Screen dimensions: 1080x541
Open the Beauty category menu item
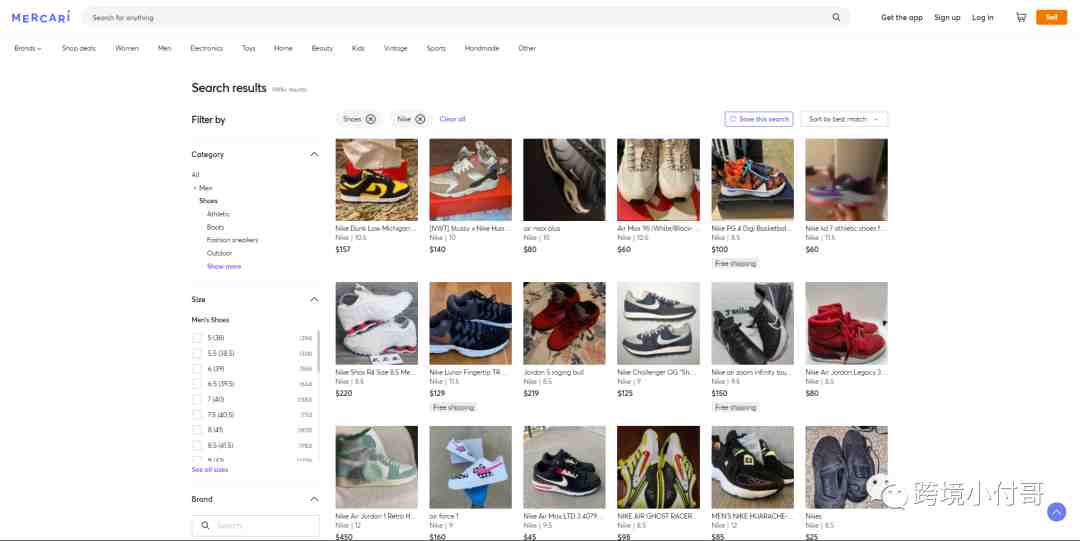[x=322, y=48]
